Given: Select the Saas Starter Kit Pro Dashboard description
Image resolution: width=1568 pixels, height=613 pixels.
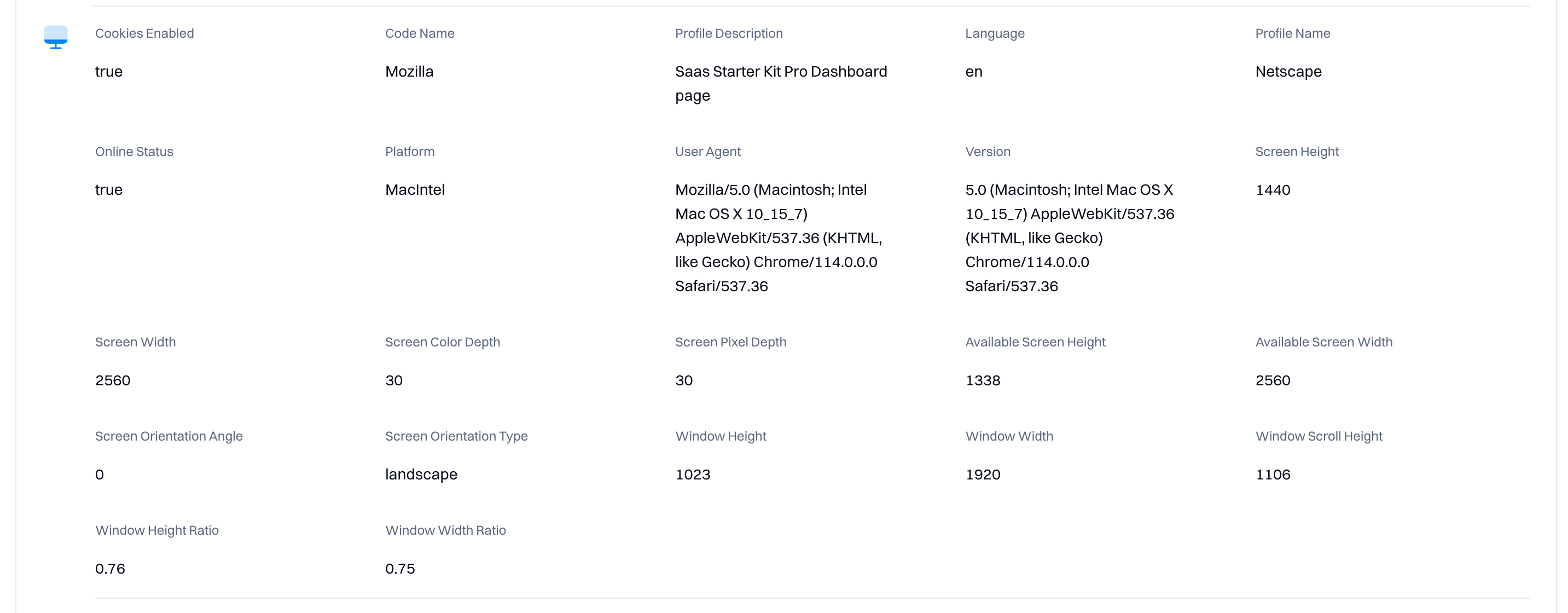Looking at the screenshot, I should click(x=781, y=84).
